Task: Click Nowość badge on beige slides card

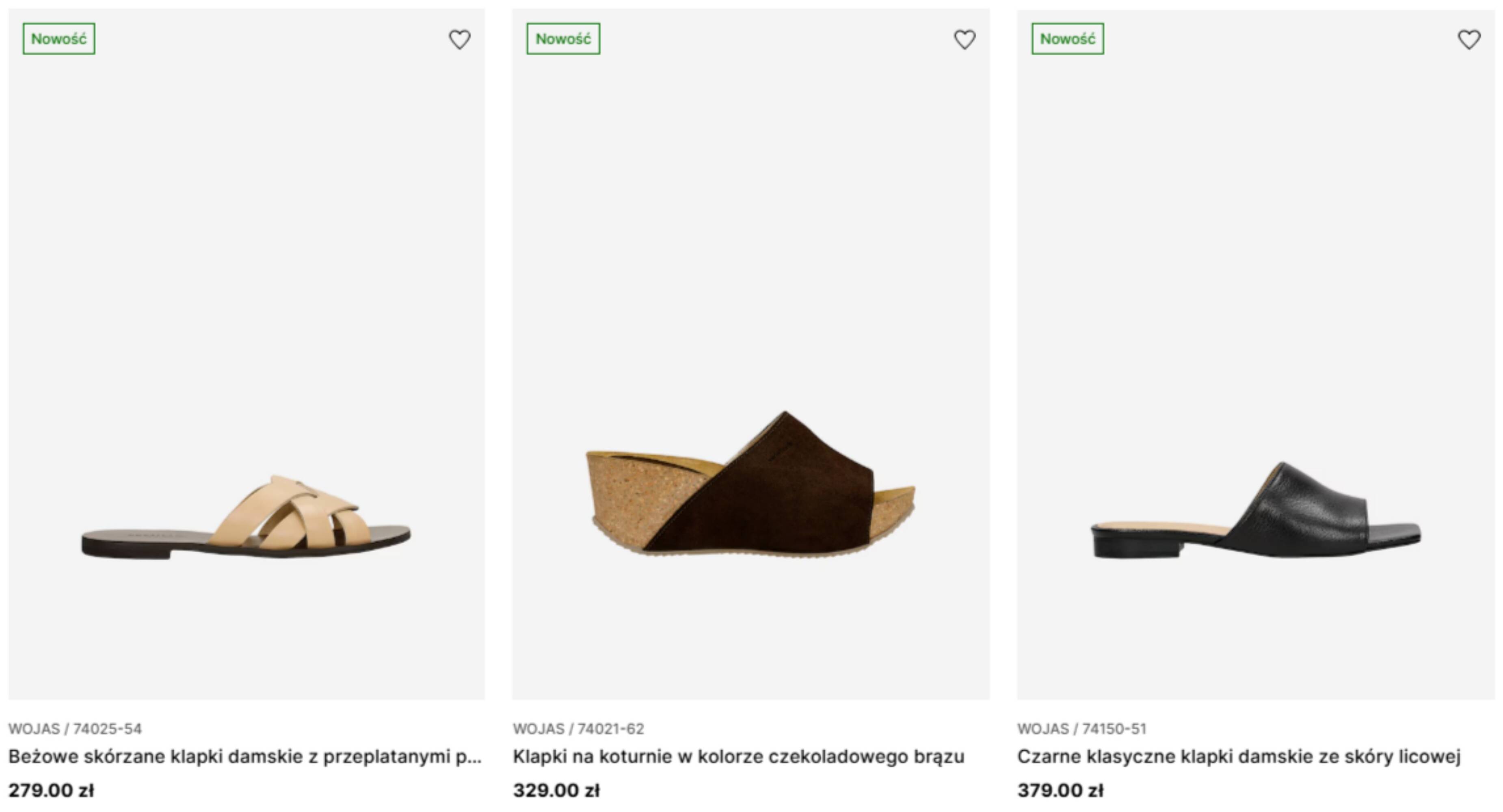Action: 59,39
